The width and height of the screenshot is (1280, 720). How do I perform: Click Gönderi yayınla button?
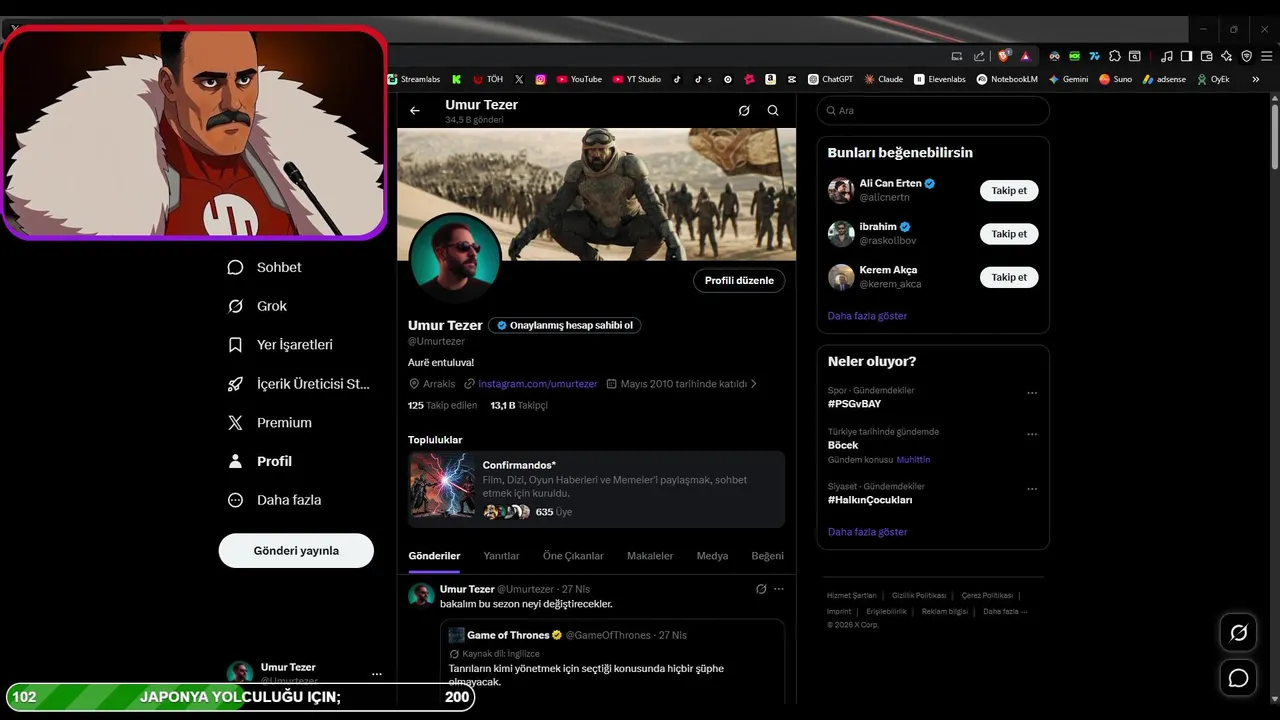point(296,551)
